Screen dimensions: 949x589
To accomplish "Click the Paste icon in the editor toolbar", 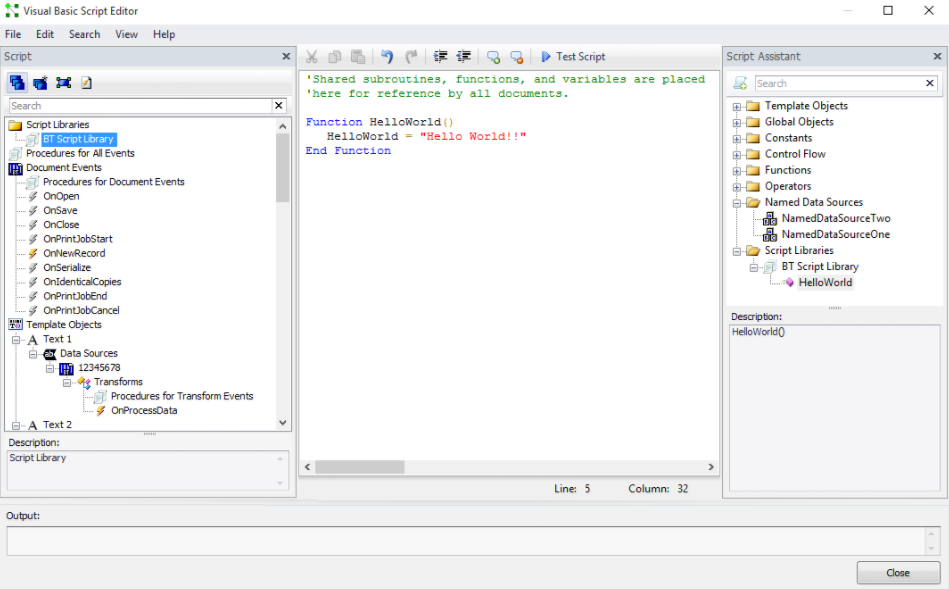I will [358, 57].
